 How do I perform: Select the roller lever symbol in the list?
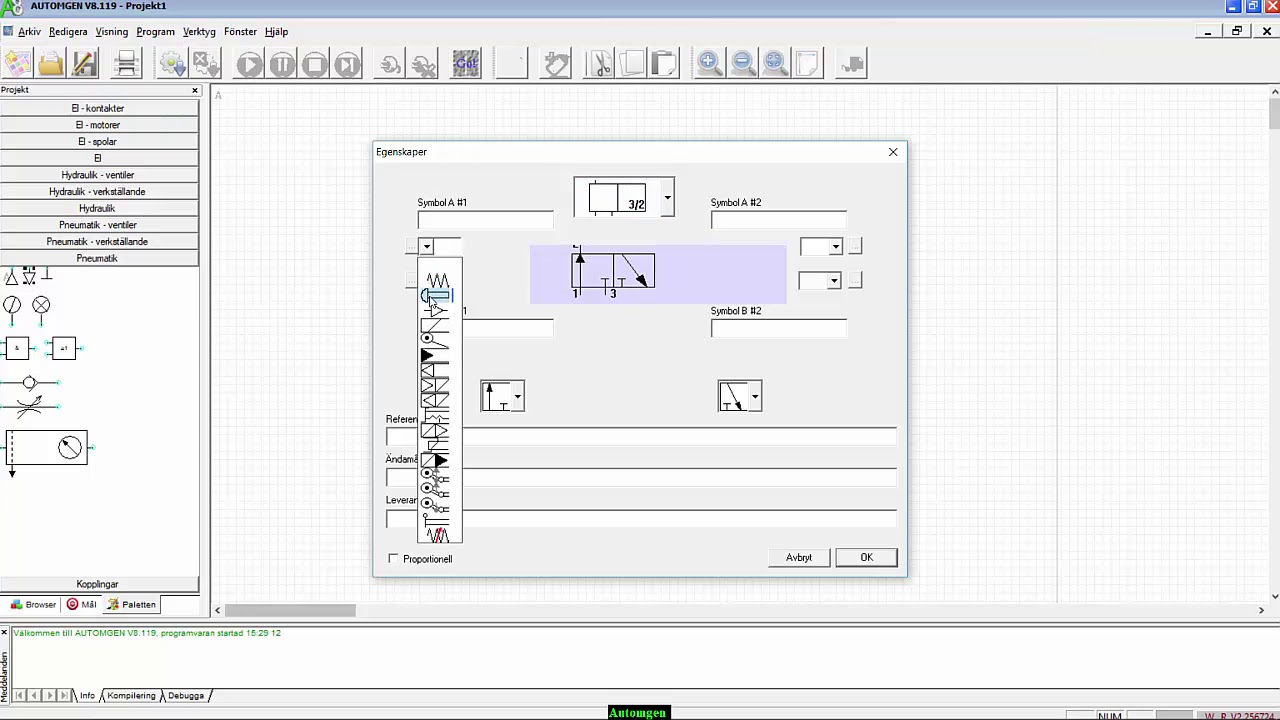coord(436,340)
